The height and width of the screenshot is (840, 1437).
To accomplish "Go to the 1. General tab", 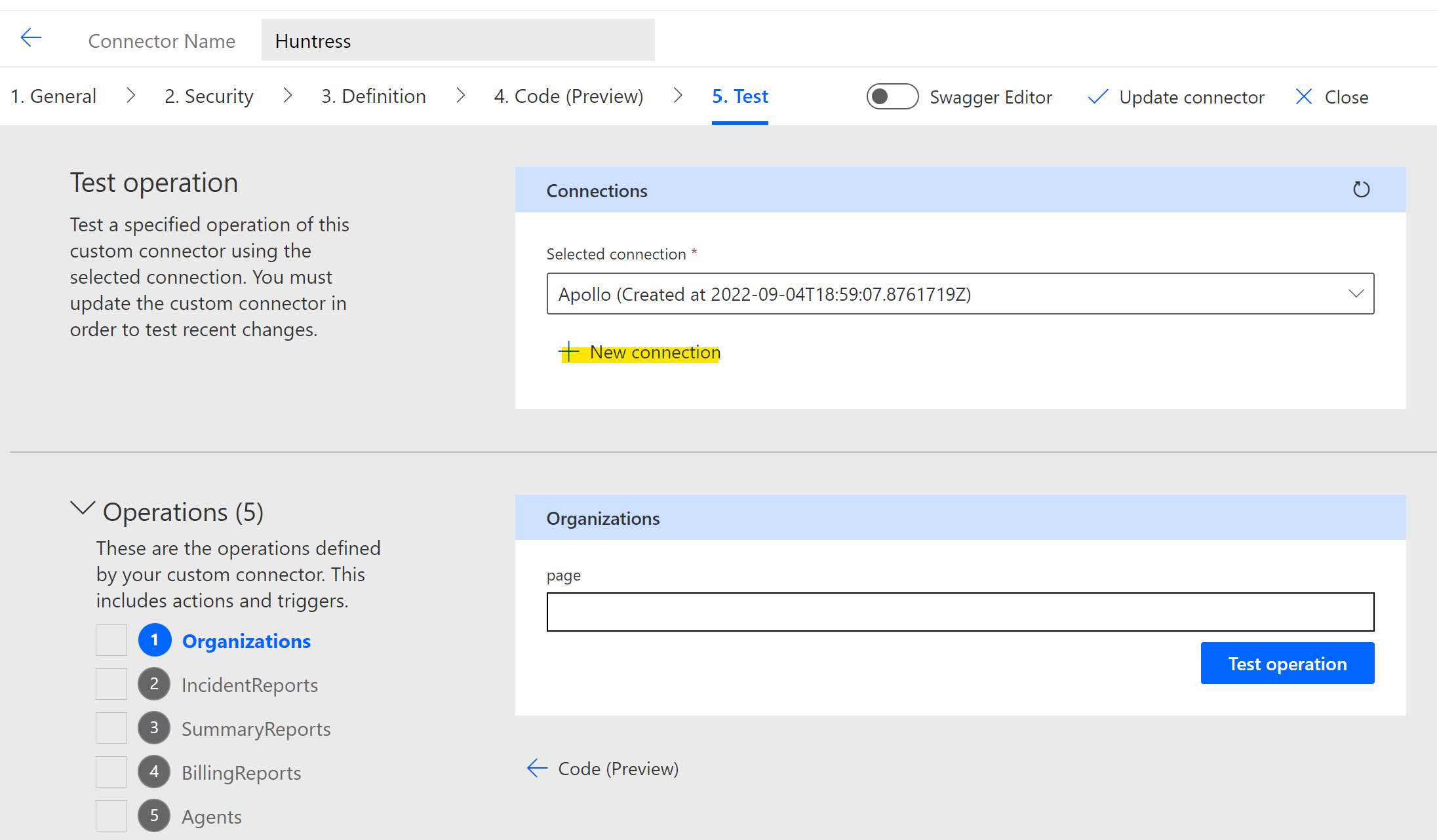I will point(53,96).
